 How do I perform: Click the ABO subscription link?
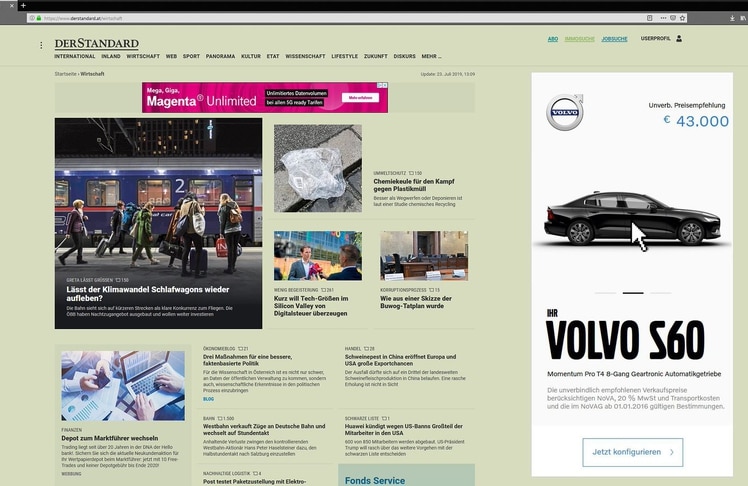[552, 39]
